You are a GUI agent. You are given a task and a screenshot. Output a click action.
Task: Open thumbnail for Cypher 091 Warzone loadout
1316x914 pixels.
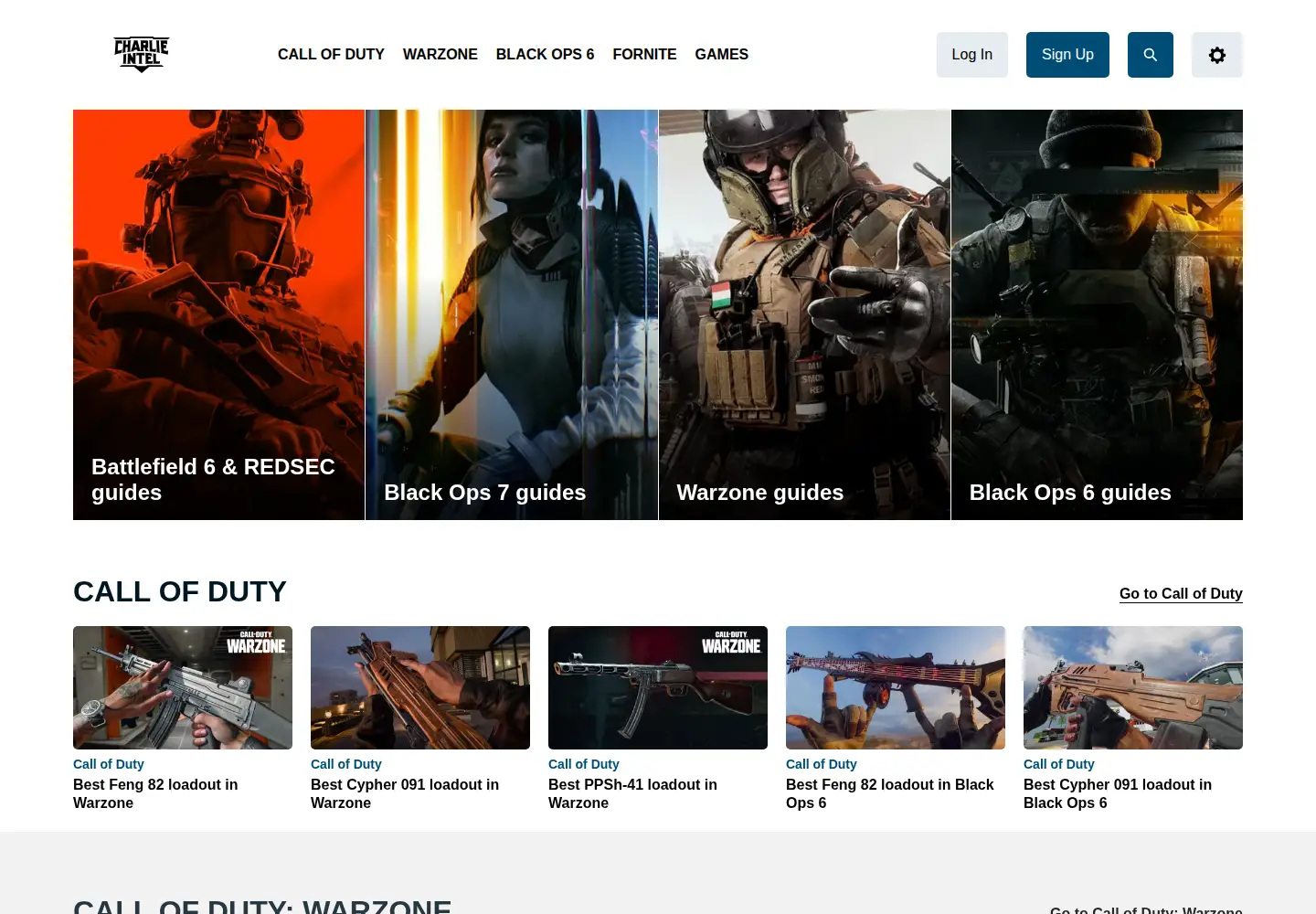pos(420,687)
